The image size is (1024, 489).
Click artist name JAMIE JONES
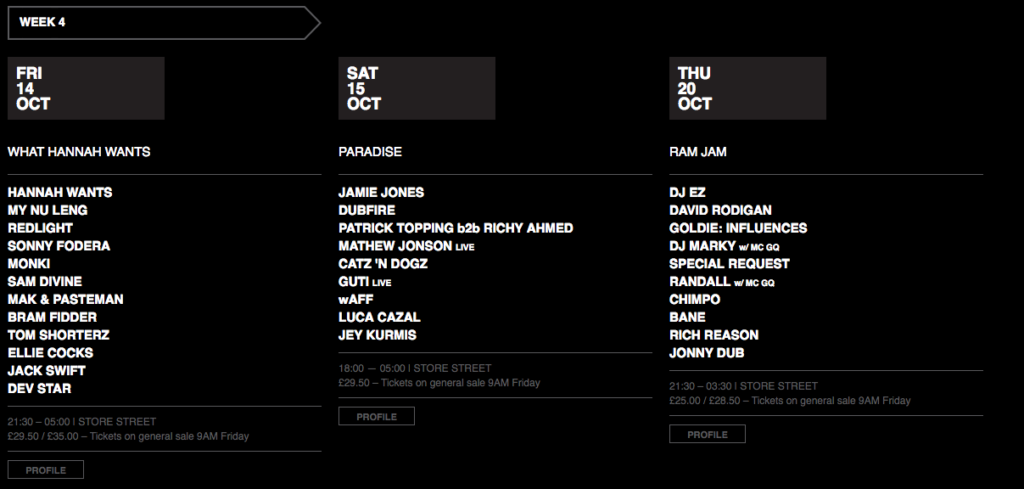(x=381, y=193)
